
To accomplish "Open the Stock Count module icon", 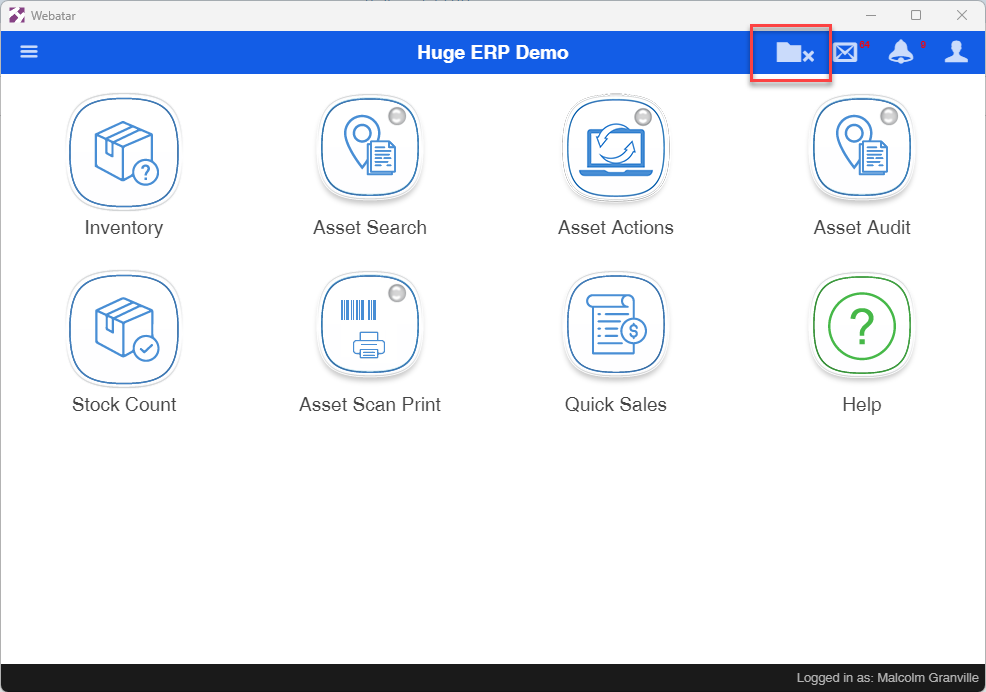I will point(124,328).
